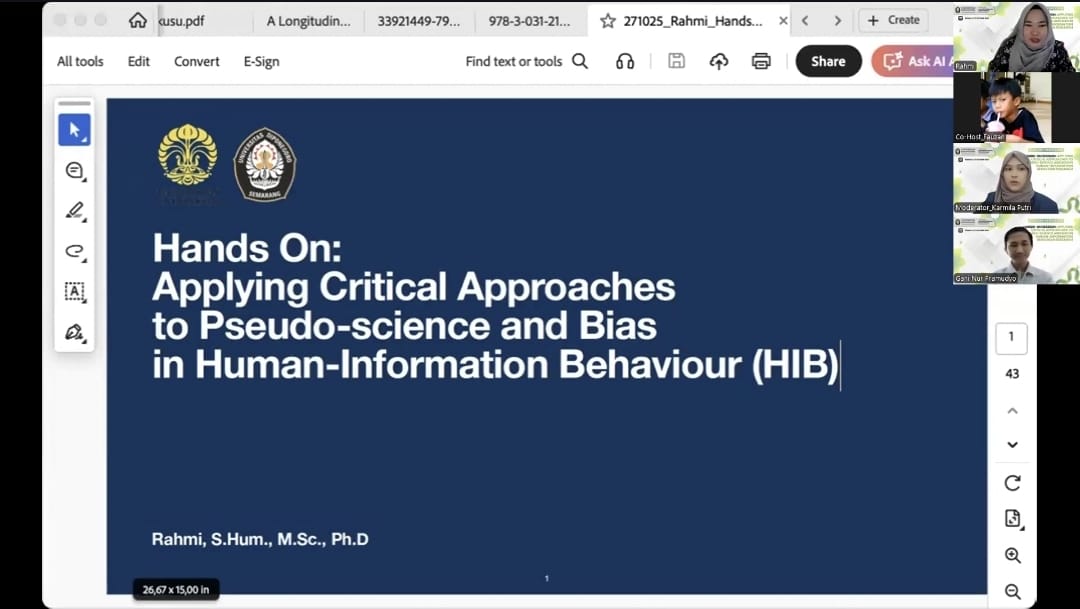Zoom in with the magnifier plus
Screen dimensions: 1080x609
(x=1012, y=555)
